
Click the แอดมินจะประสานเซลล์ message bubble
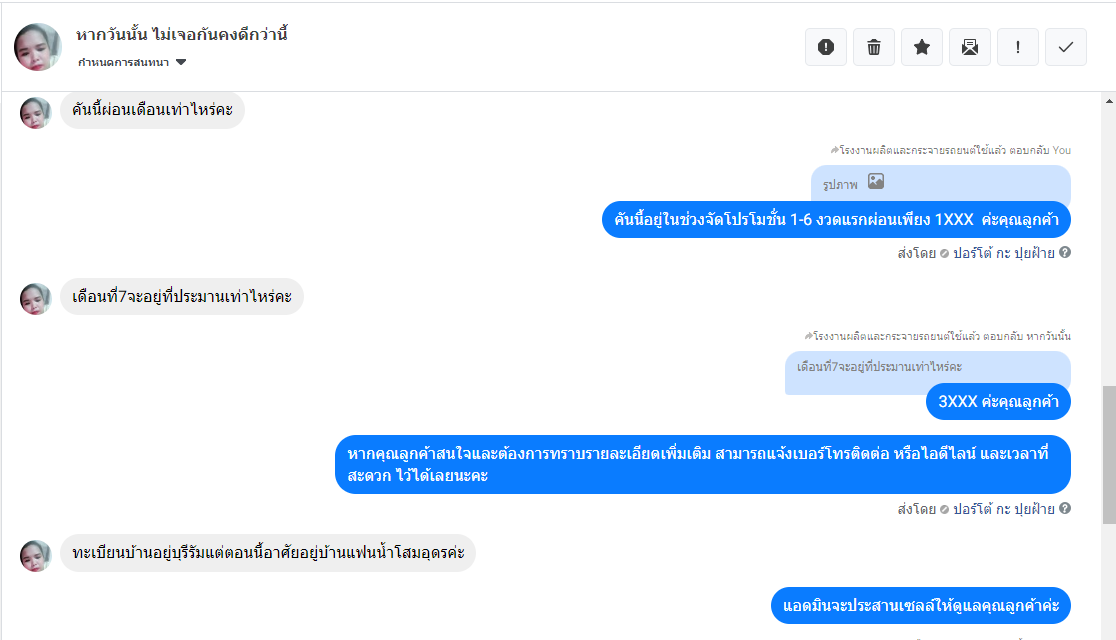click(x=920, y=606)
